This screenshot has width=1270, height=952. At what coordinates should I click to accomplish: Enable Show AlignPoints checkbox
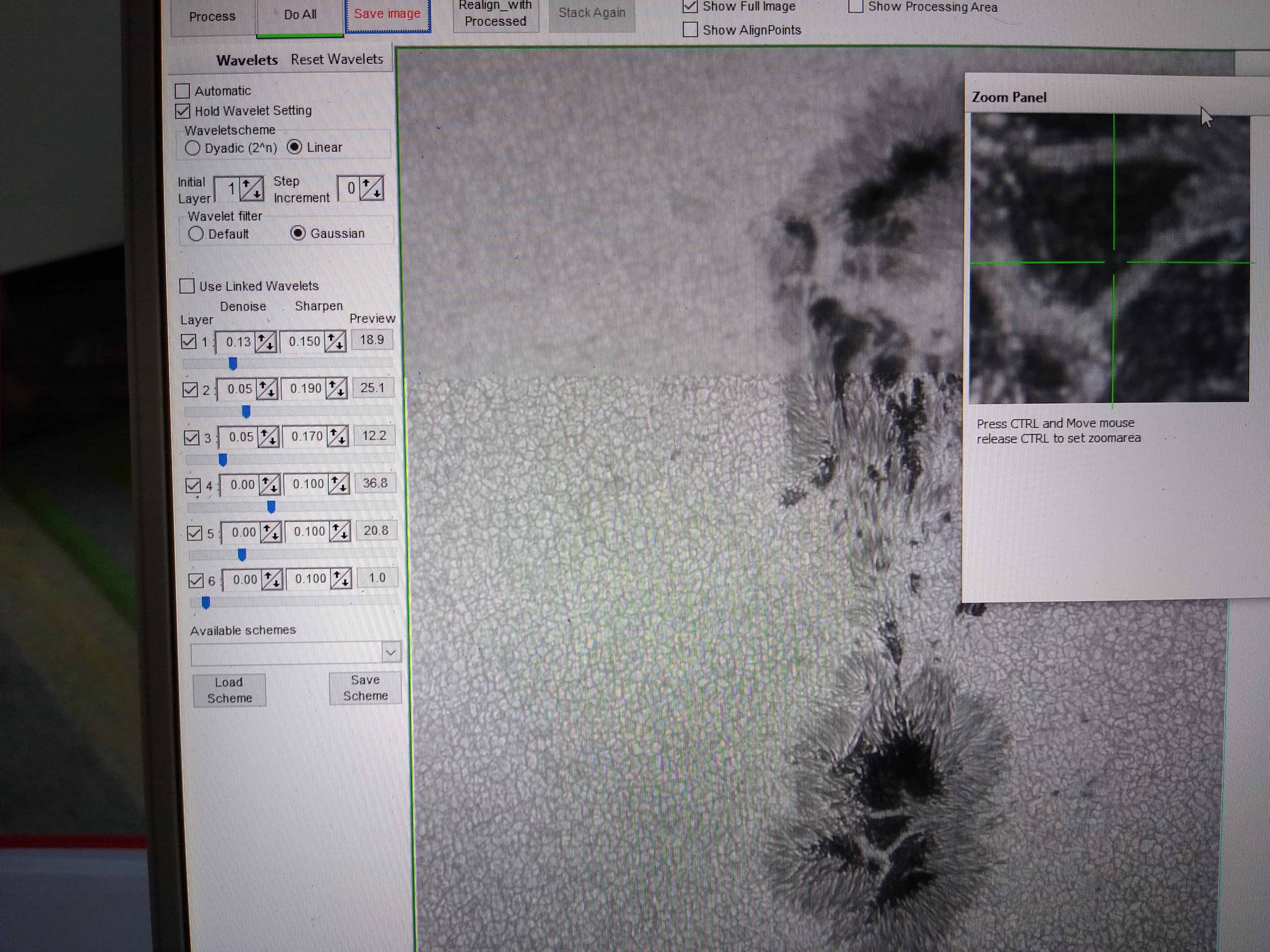pyautogui.click(x=690, y=30)
